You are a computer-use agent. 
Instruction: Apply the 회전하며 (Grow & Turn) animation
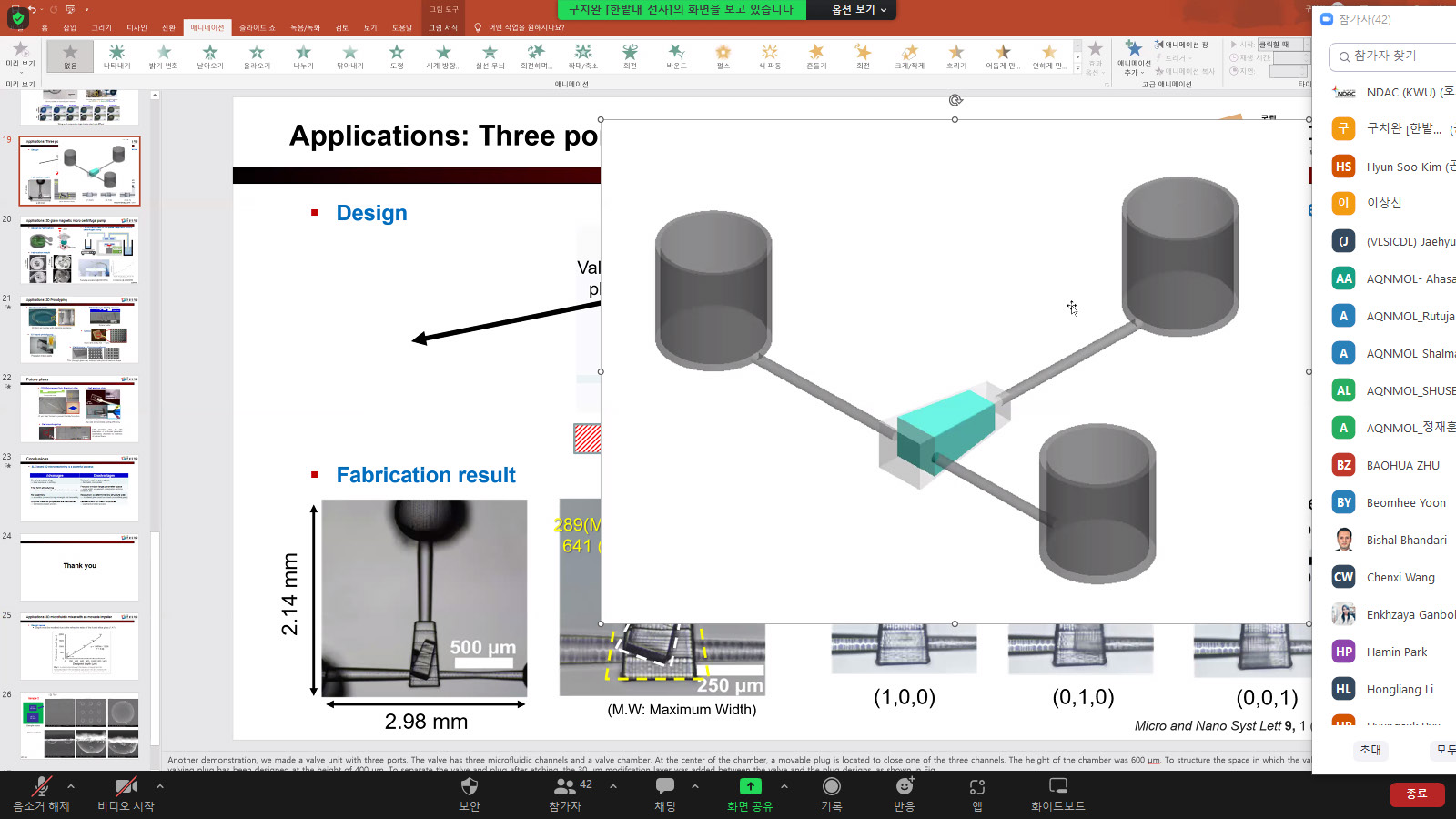click(x=536, y=56)
